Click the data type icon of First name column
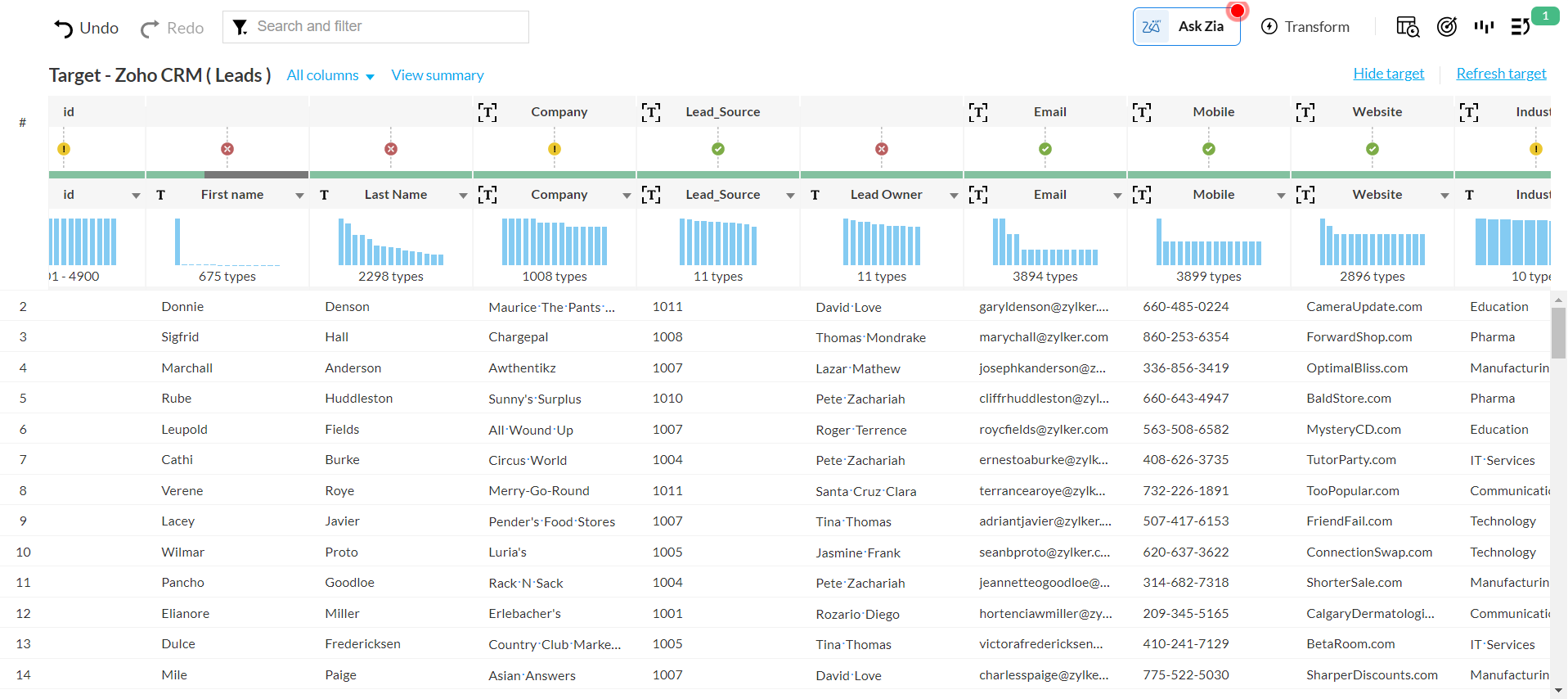 [x=160, y=195]
